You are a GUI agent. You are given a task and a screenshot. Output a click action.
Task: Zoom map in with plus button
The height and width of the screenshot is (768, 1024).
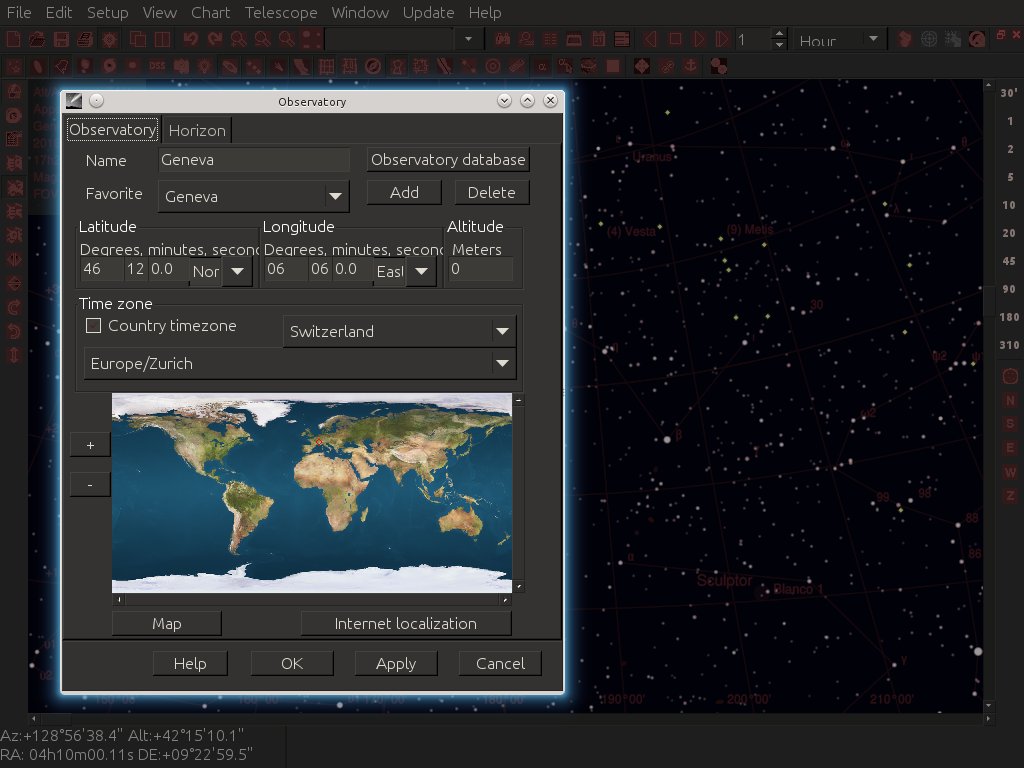click(90, 445)
